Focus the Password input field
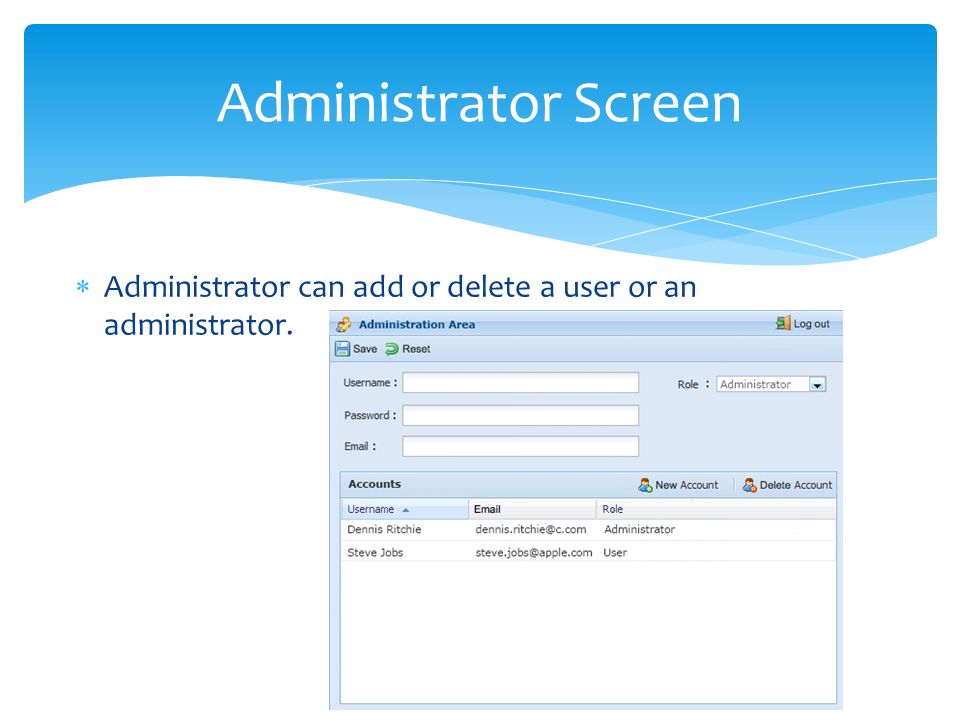 [x=520, y=415]
